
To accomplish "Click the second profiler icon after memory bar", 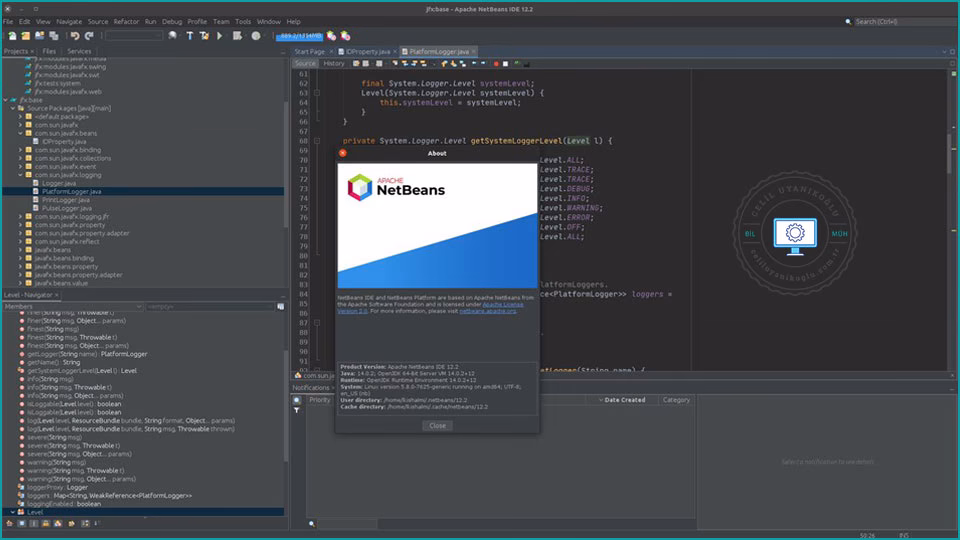I will coord(345,36).
